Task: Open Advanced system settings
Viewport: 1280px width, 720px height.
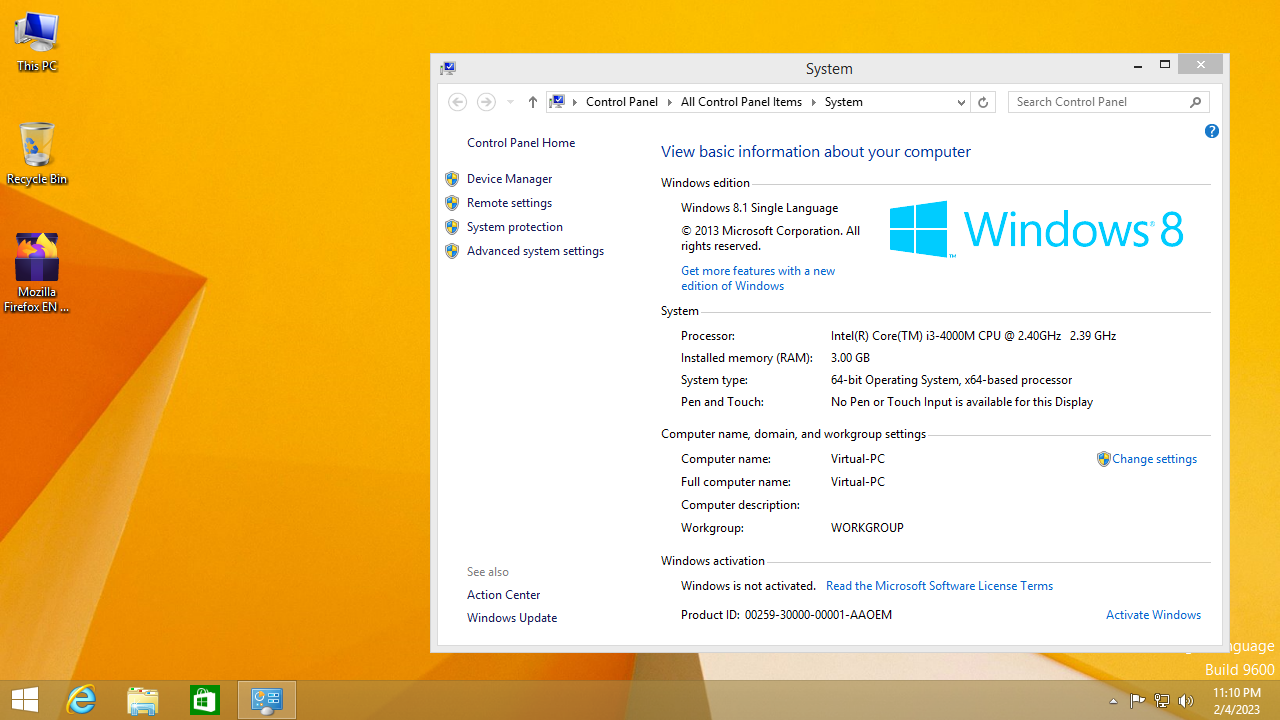Action: 535,251
